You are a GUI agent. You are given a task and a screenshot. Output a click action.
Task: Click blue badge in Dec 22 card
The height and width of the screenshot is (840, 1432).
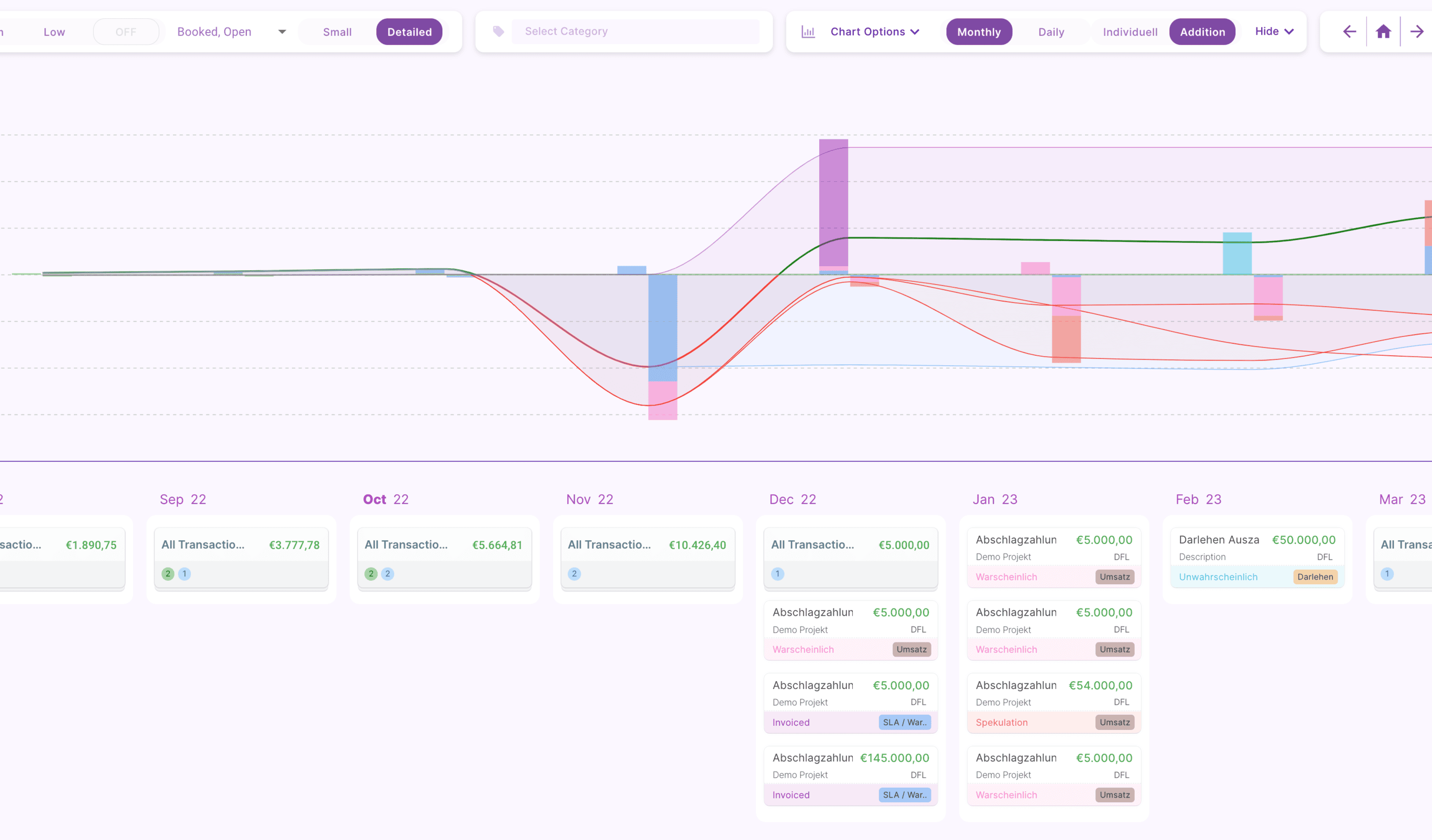point(778,574)
